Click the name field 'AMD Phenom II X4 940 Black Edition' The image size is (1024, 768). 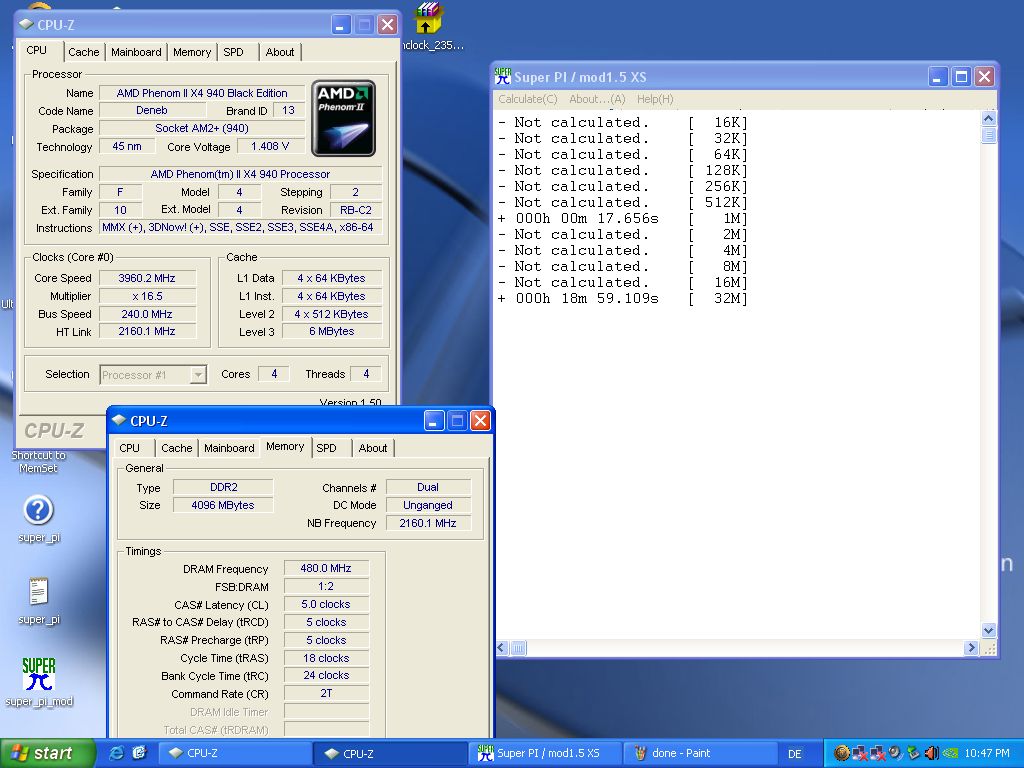click(202, 93)
